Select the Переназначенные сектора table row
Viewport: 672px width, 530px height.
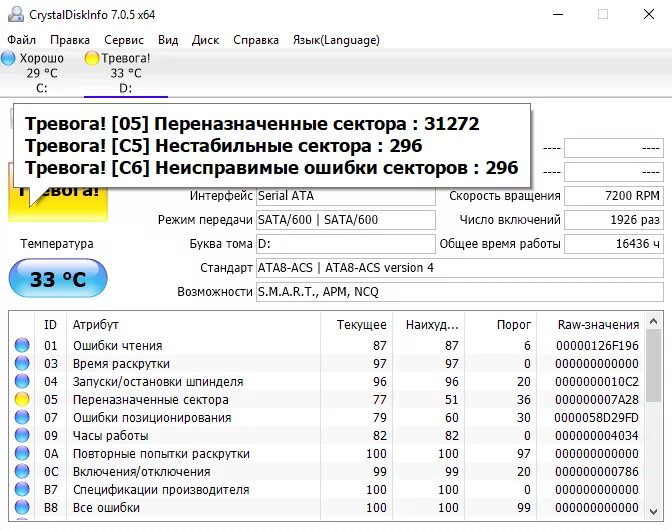coord(327,399)
